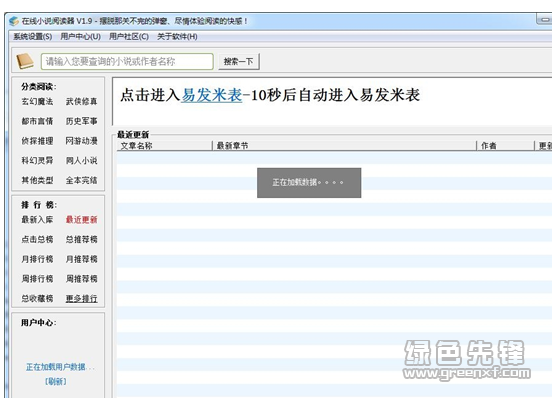Open the 月排行榜 ranking

point(37,259)
